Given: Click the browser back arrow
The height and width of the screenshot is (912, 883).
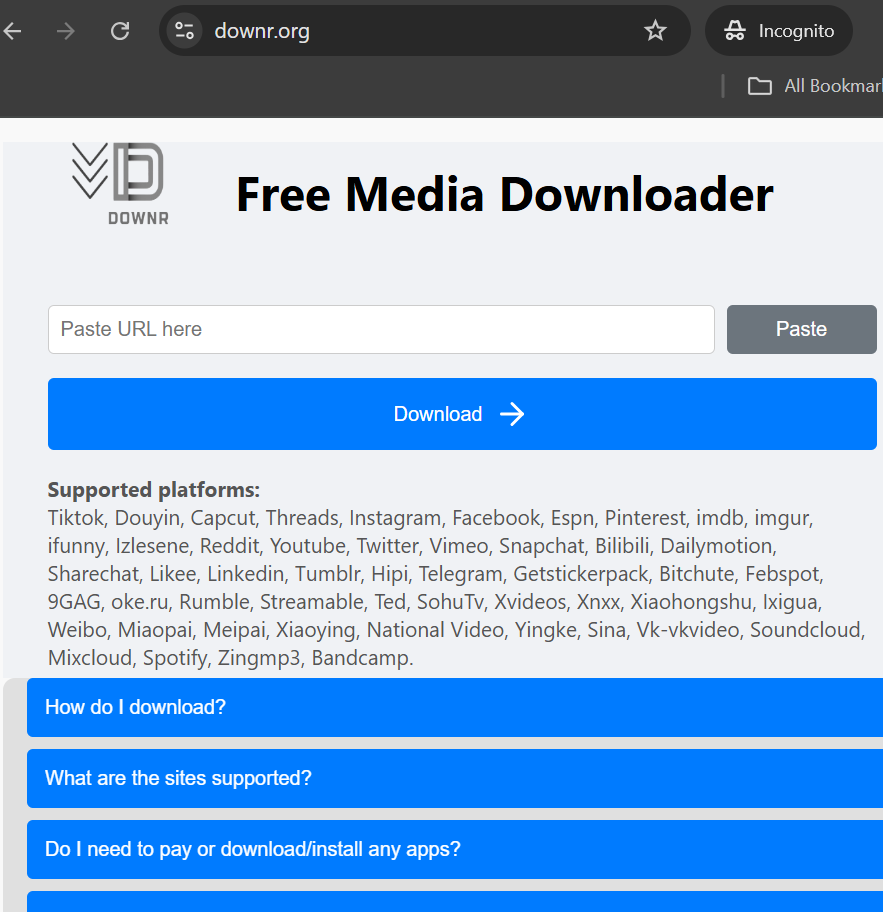Looking at the screenshot, I should [x=13, y=31].
